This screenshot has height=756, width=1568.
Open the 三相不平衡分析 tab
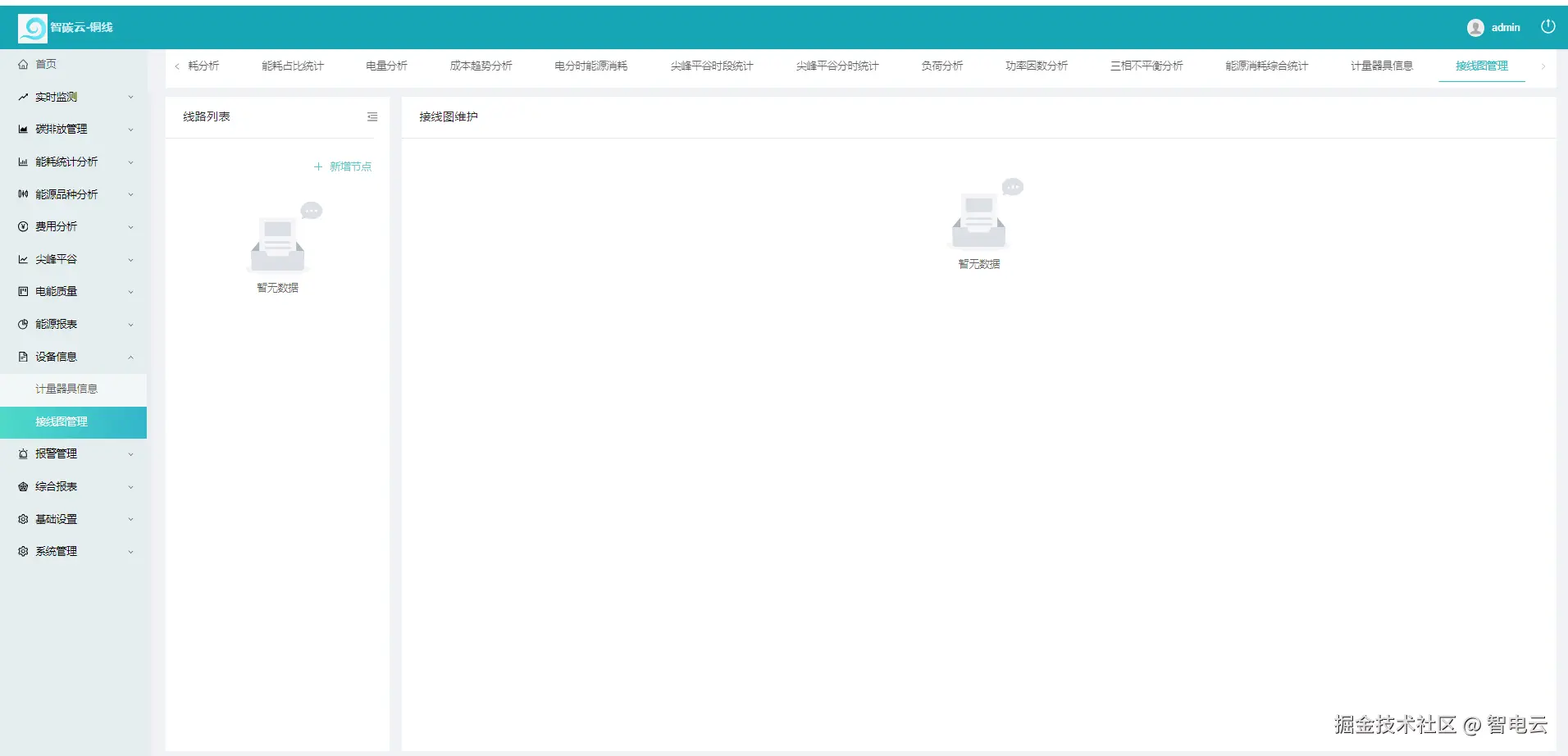tap(1146, 66)
